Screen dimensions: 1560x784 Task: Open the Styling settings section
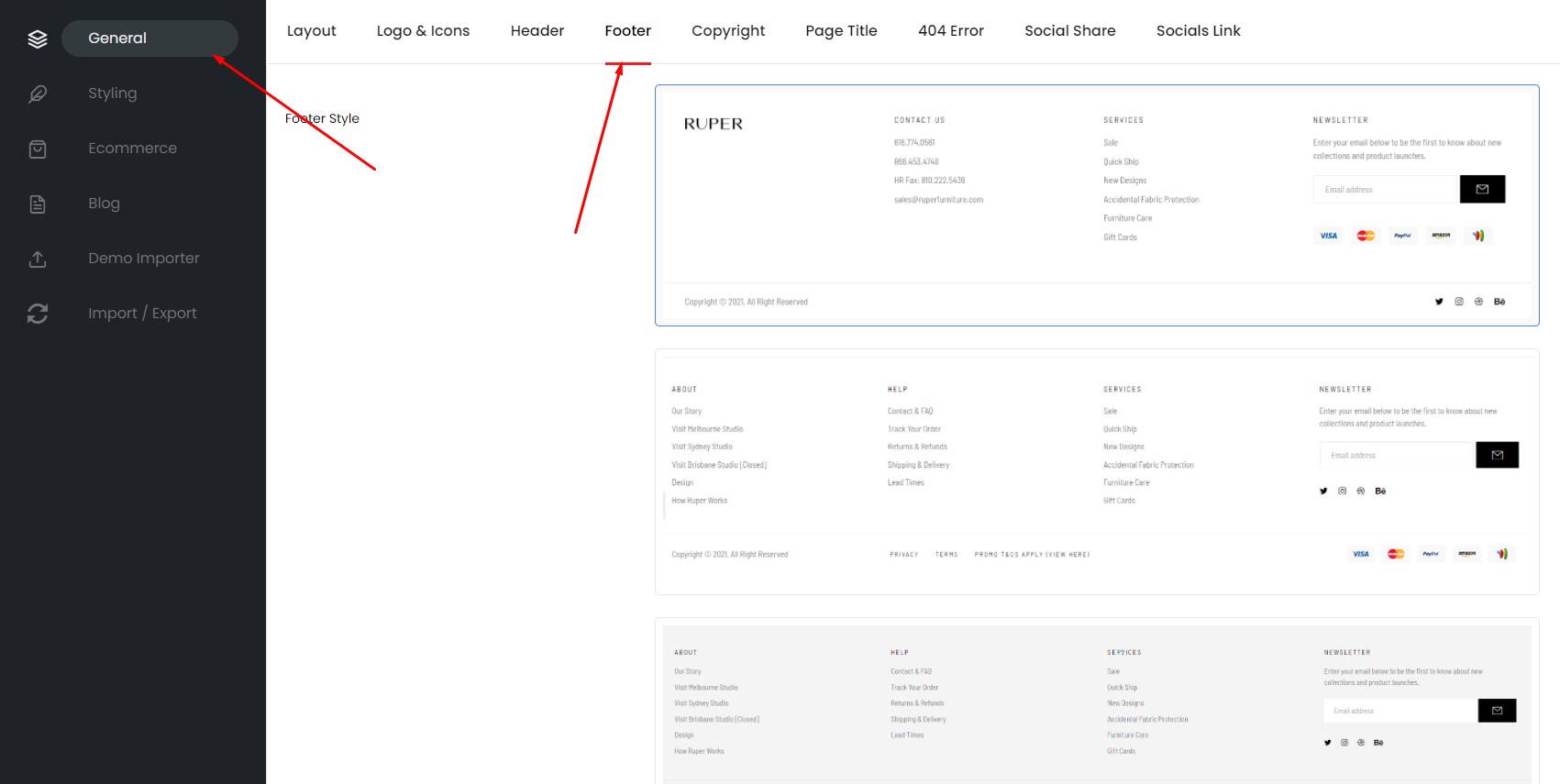113,94
